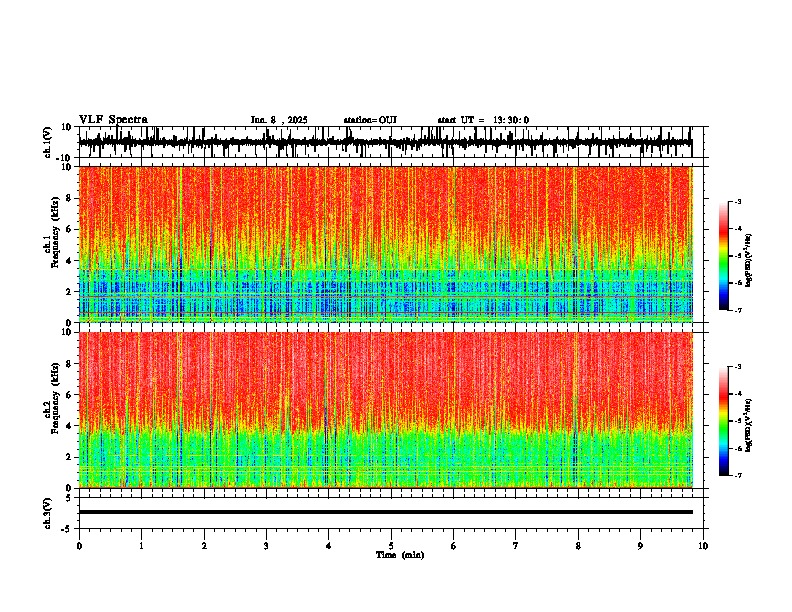Click the black ch.3 voltage trace line
792x612 pixels.
click(x=386, y=512)
